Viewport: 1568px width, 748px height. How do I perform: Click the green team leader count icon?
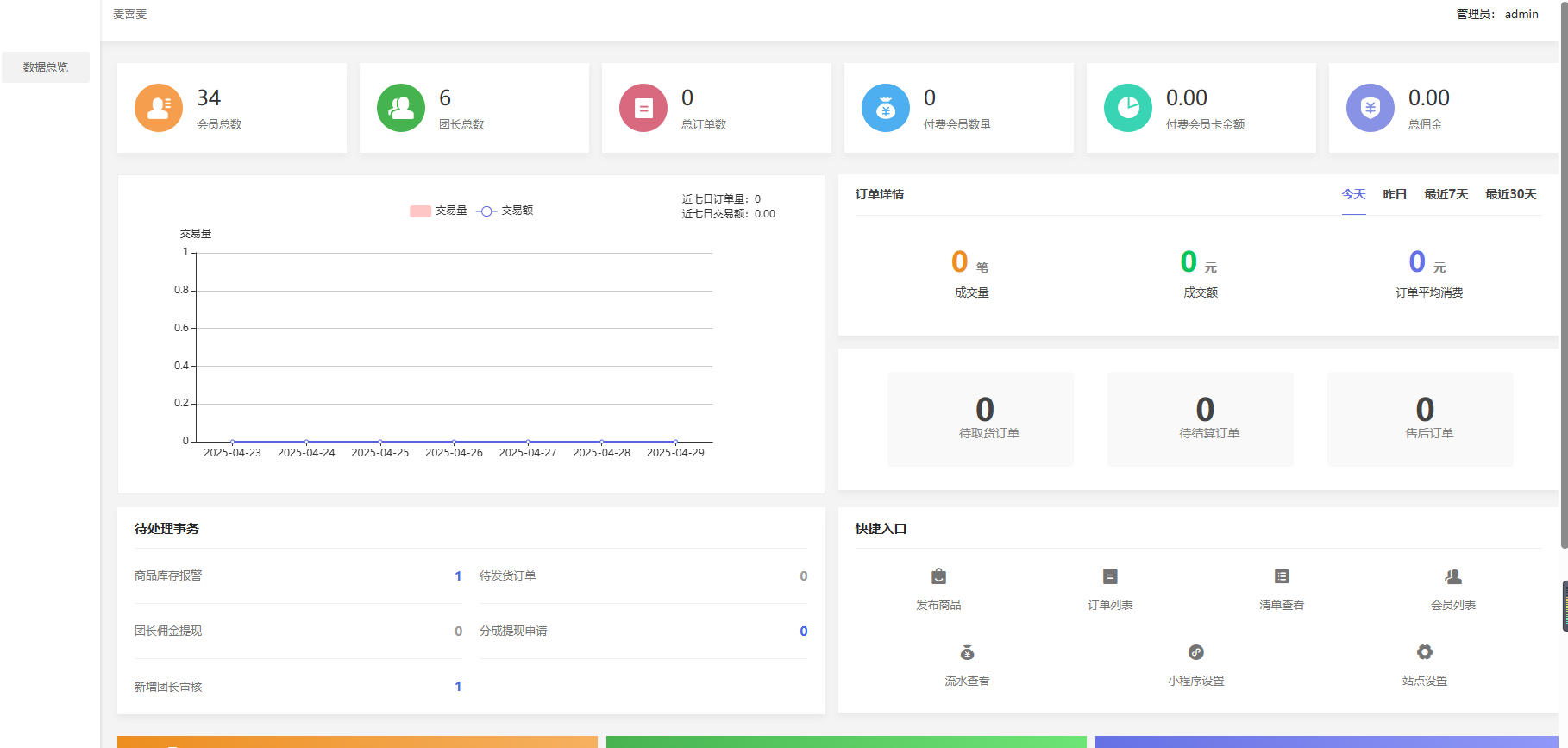[x=401, y=108]
